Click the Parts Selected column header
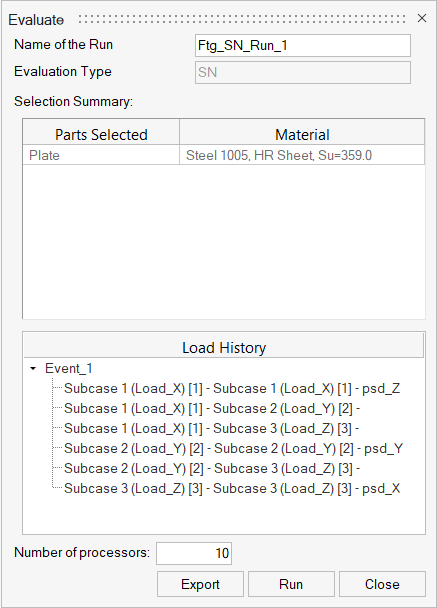This screenshot has height=608, width=437. (101, 134)
